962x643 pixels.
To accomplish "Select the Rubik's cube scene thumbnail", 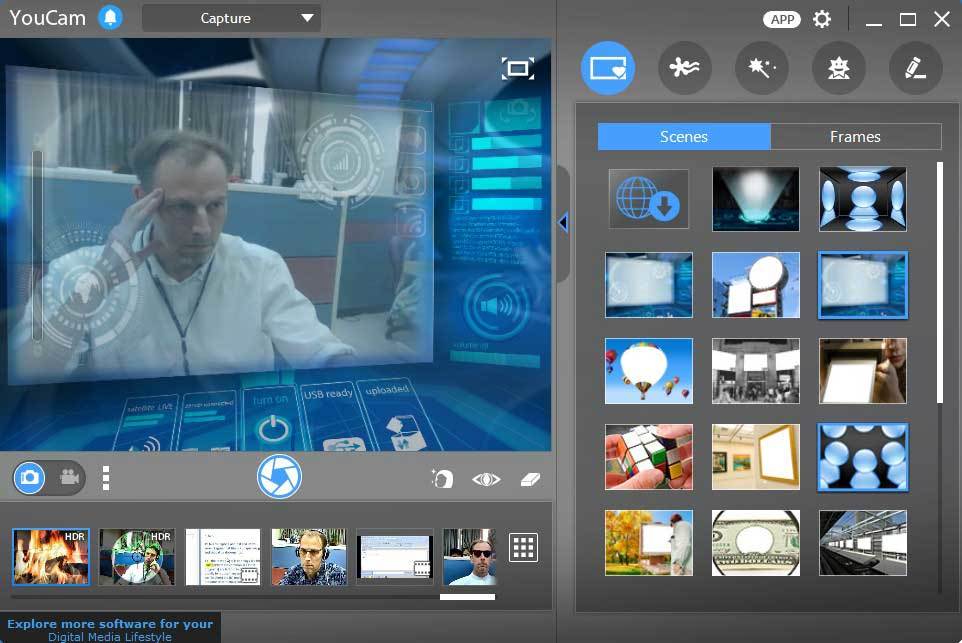I will pos(648,459).
